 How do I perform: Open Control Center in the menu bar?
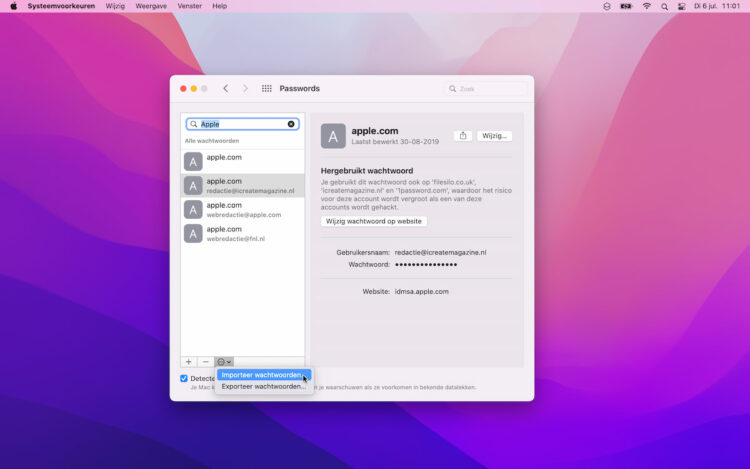coord(682,6)
